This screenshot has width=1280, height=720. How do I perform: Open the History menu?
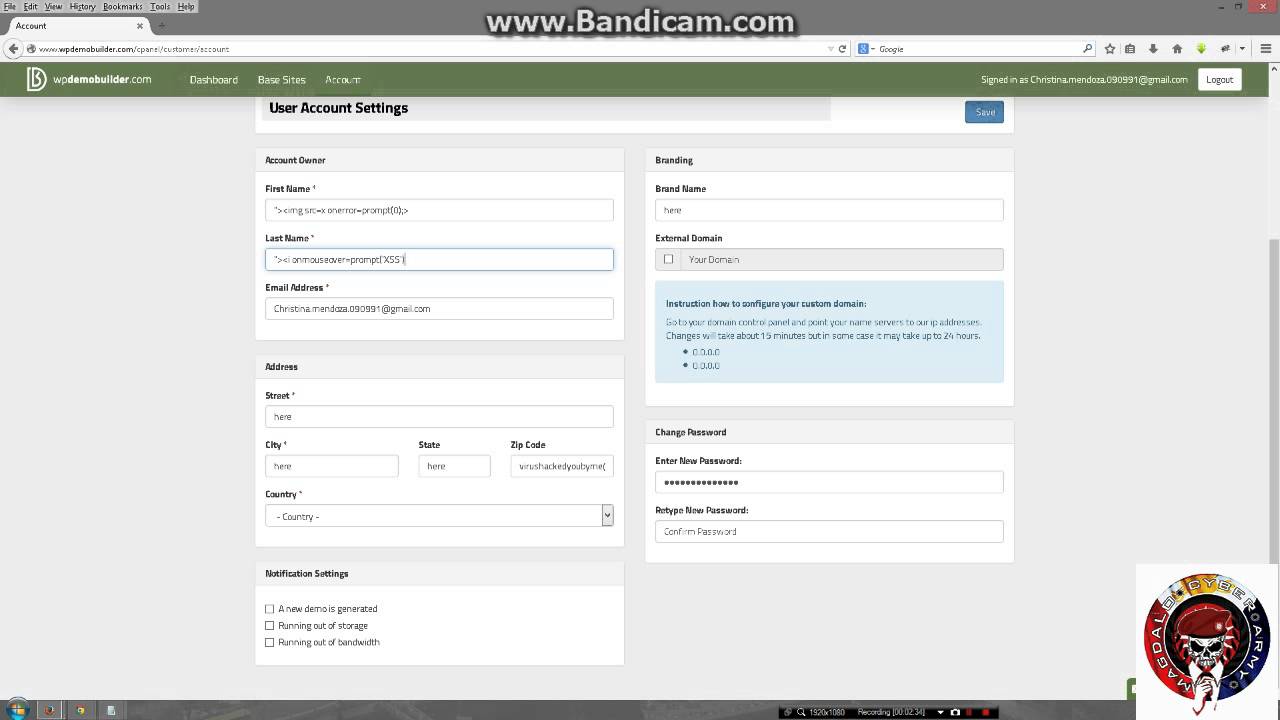pyautogui.click(x=82, y=6)
